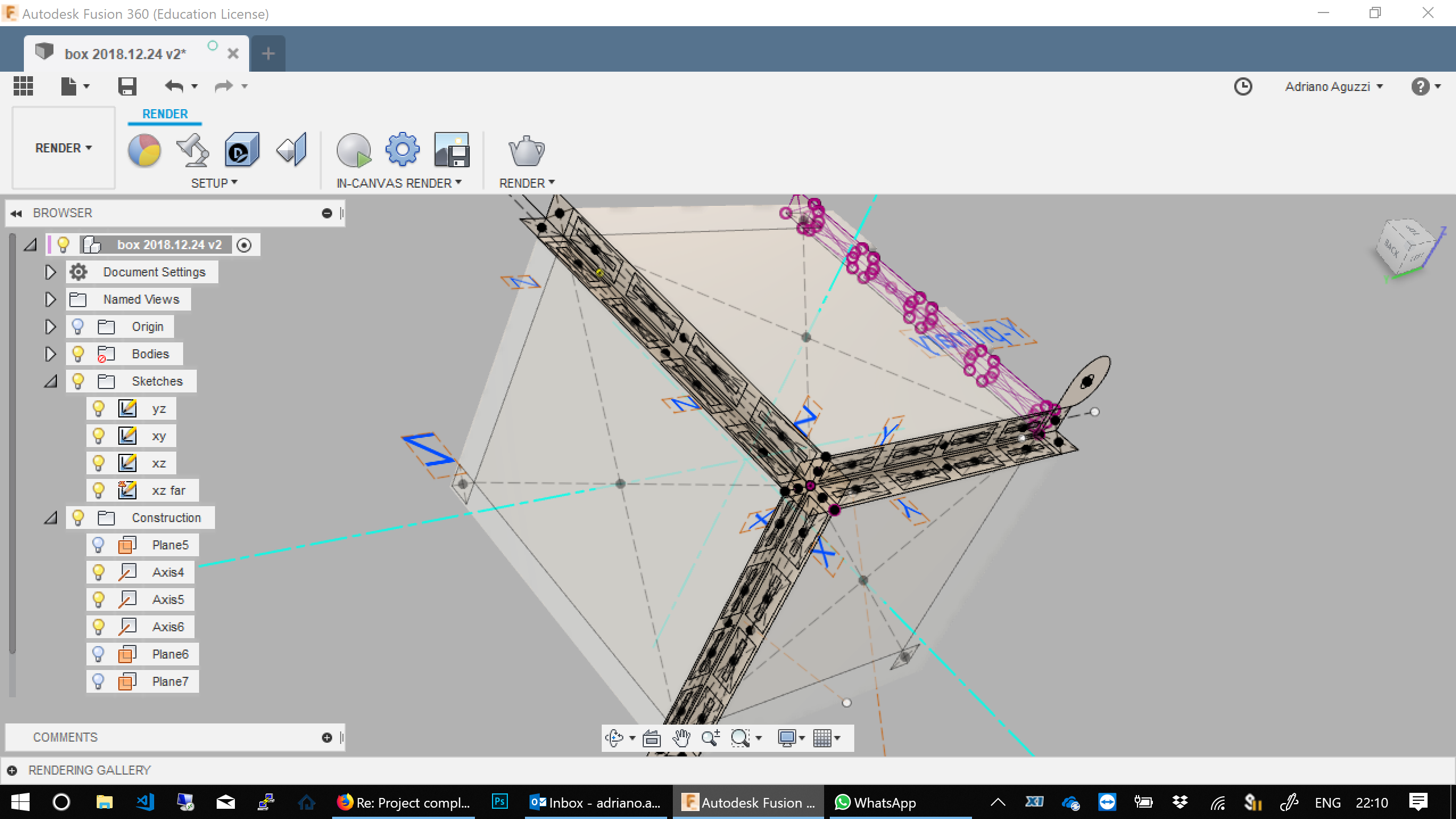Image resolution: width=1456 pixels, height=819 pixels.
Task: Click the SETUP dropdown button
Action: pyautogui.click(x=214, y=183)
